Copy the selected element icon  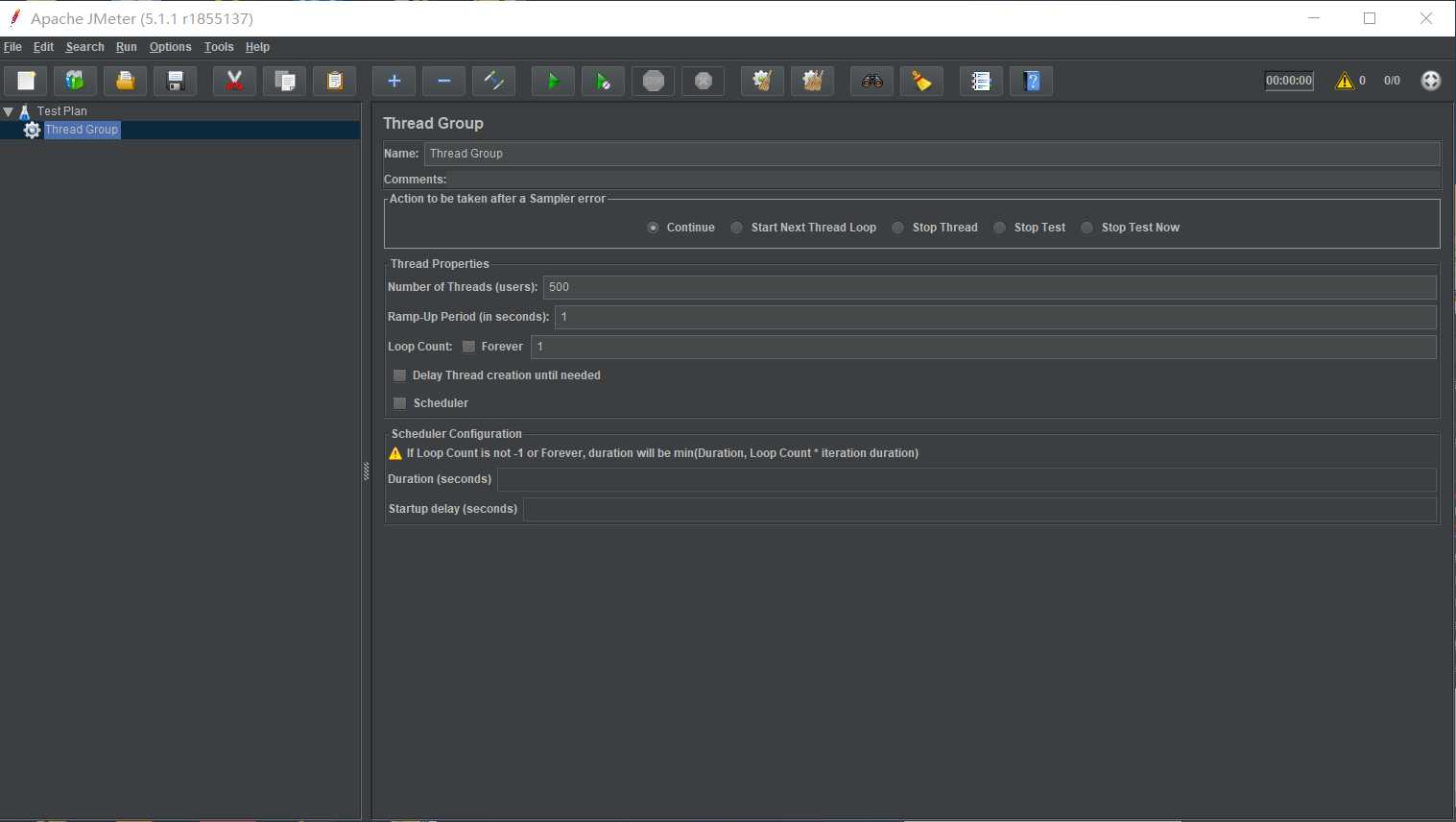point(285,81)
